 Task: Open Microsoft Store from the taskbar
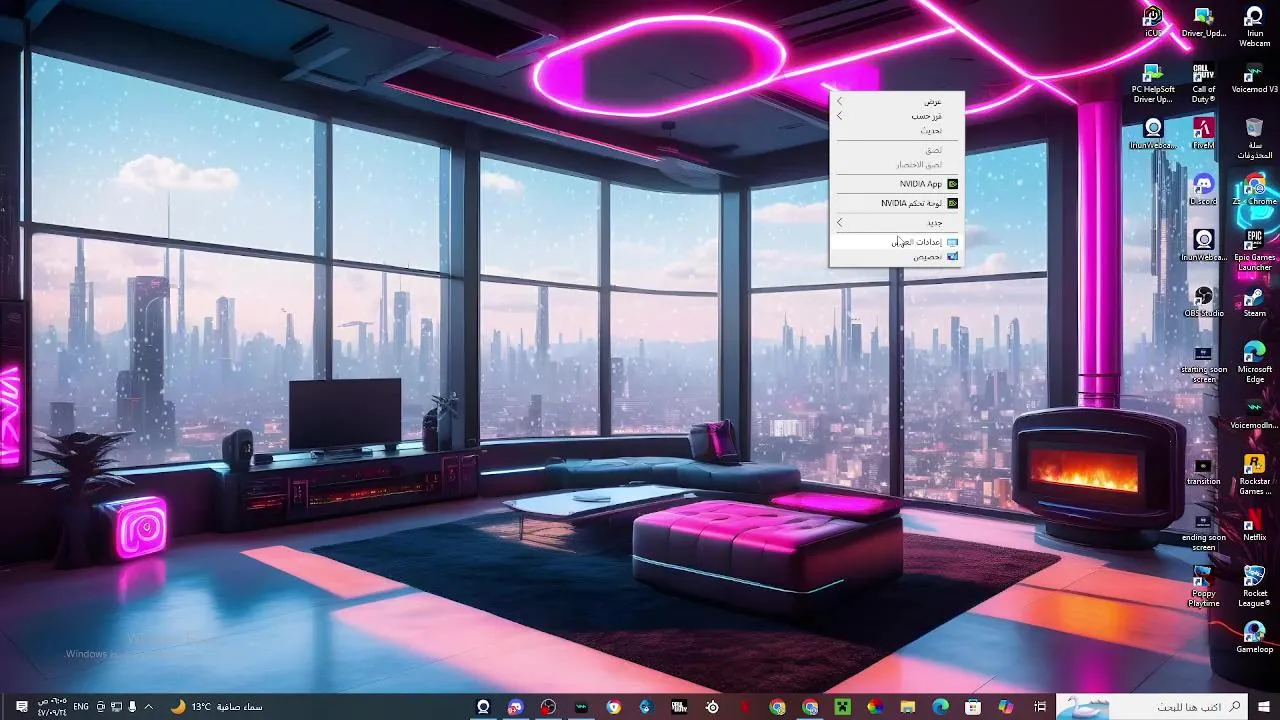[973, 707]
